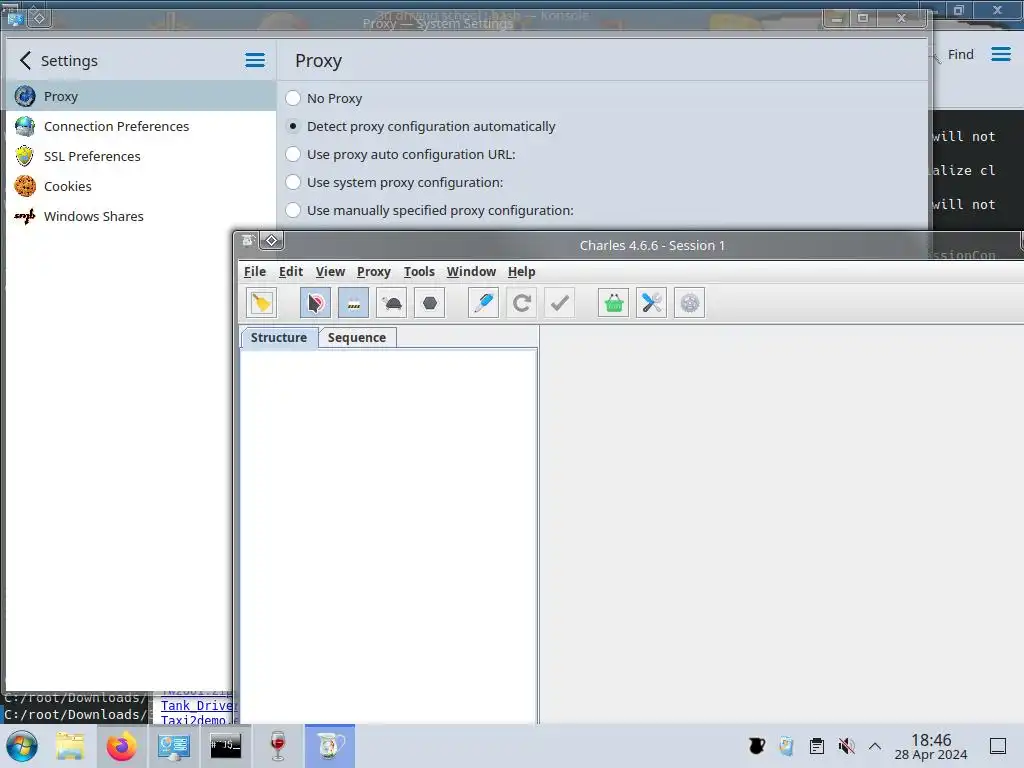Switch to the Sequence tab
This screenshot has height=768, width=1024.
(357, 338)
